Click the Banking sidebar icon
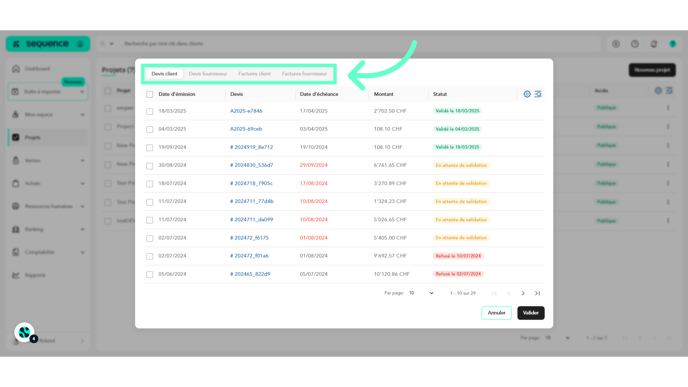The image size is (688, 387). [x=16, y=229]
